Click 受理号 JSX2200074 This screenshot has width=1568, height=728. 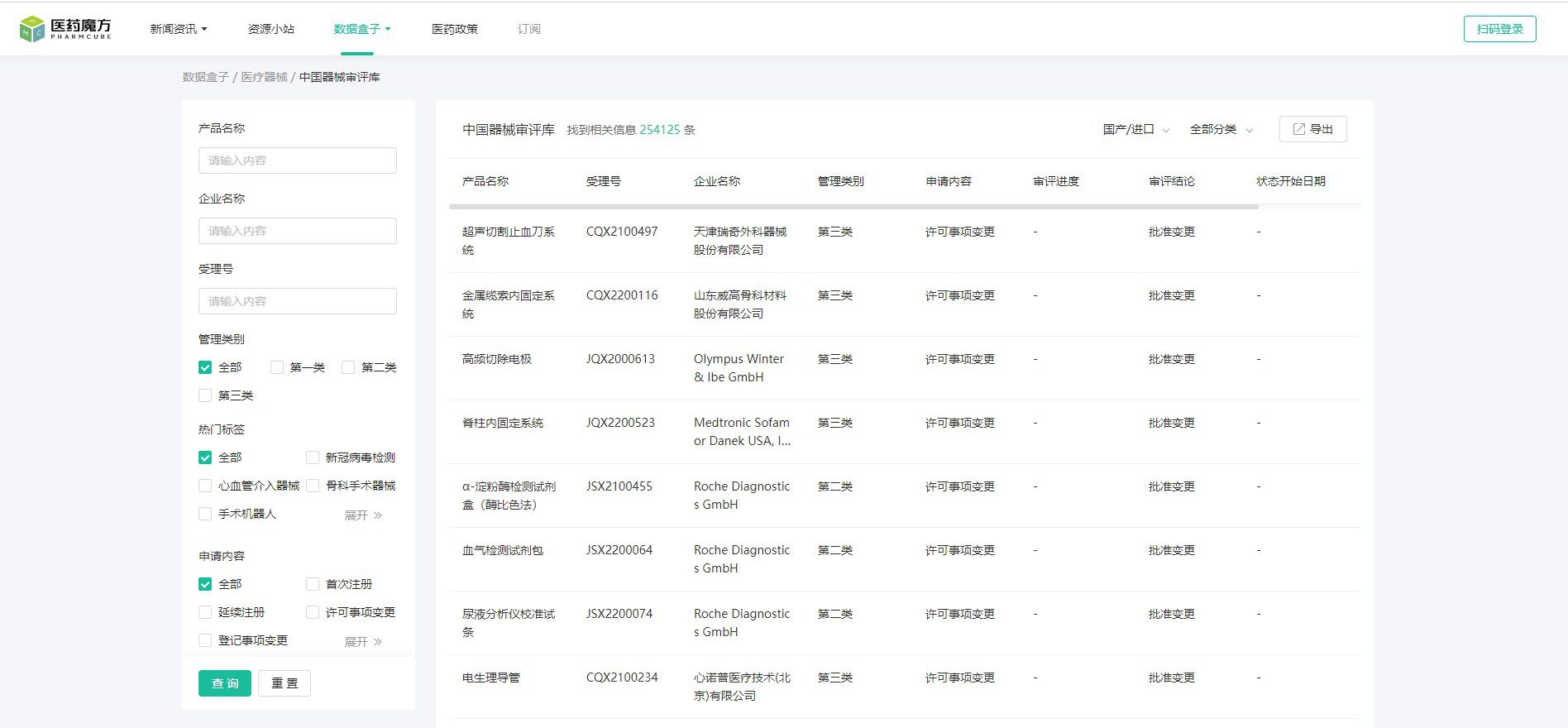pos(619,614)
